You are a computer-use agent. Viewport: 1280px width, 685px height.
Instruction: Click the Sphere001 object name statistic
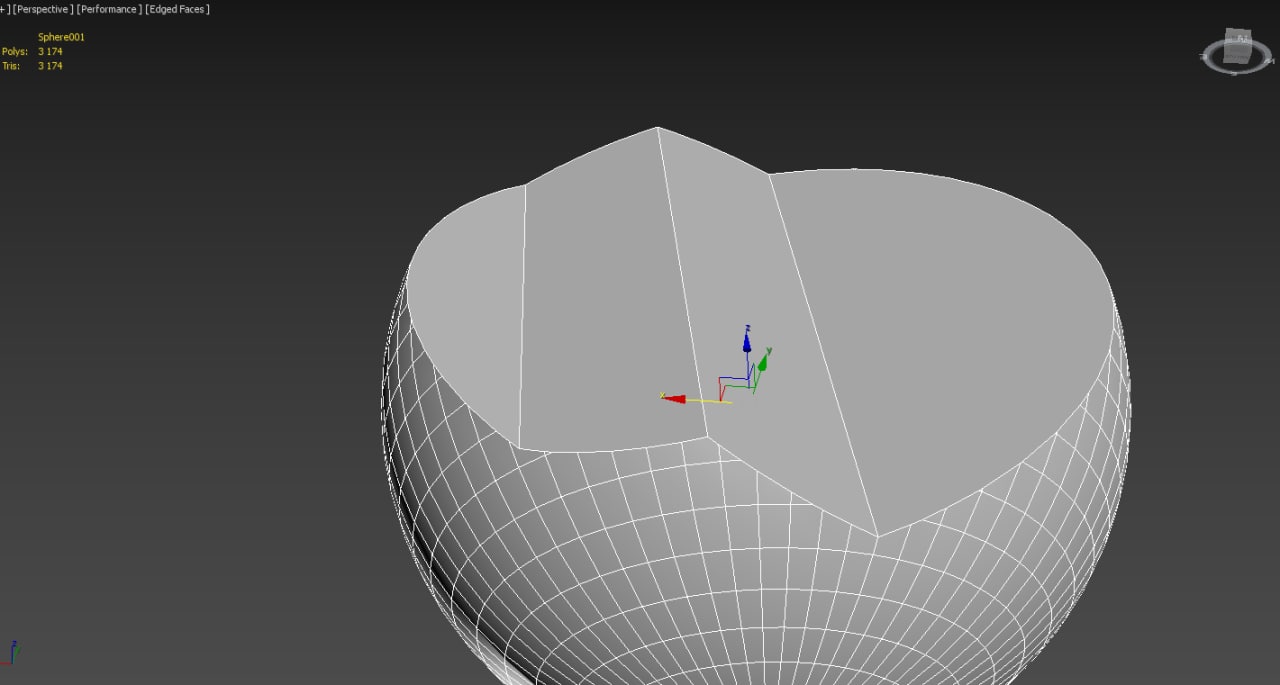tap(61, 37)
